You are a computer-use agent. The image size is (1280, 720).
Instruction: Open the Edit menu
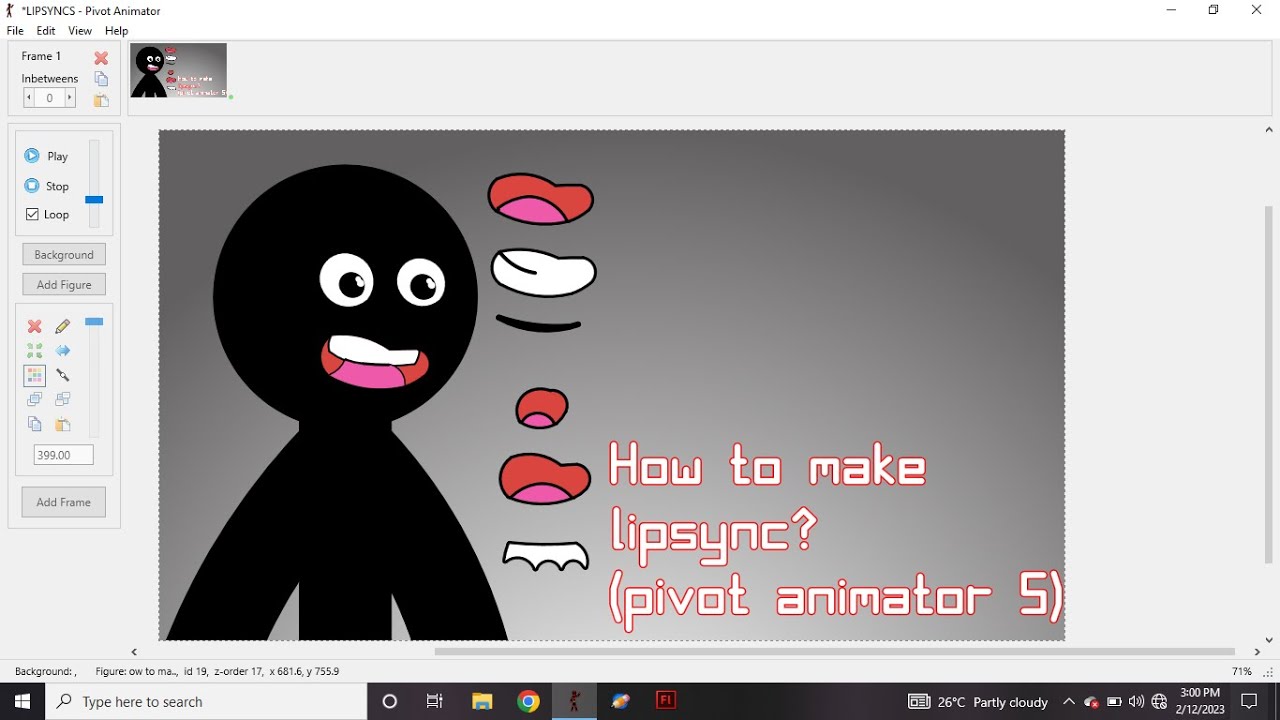click(46, 31)
